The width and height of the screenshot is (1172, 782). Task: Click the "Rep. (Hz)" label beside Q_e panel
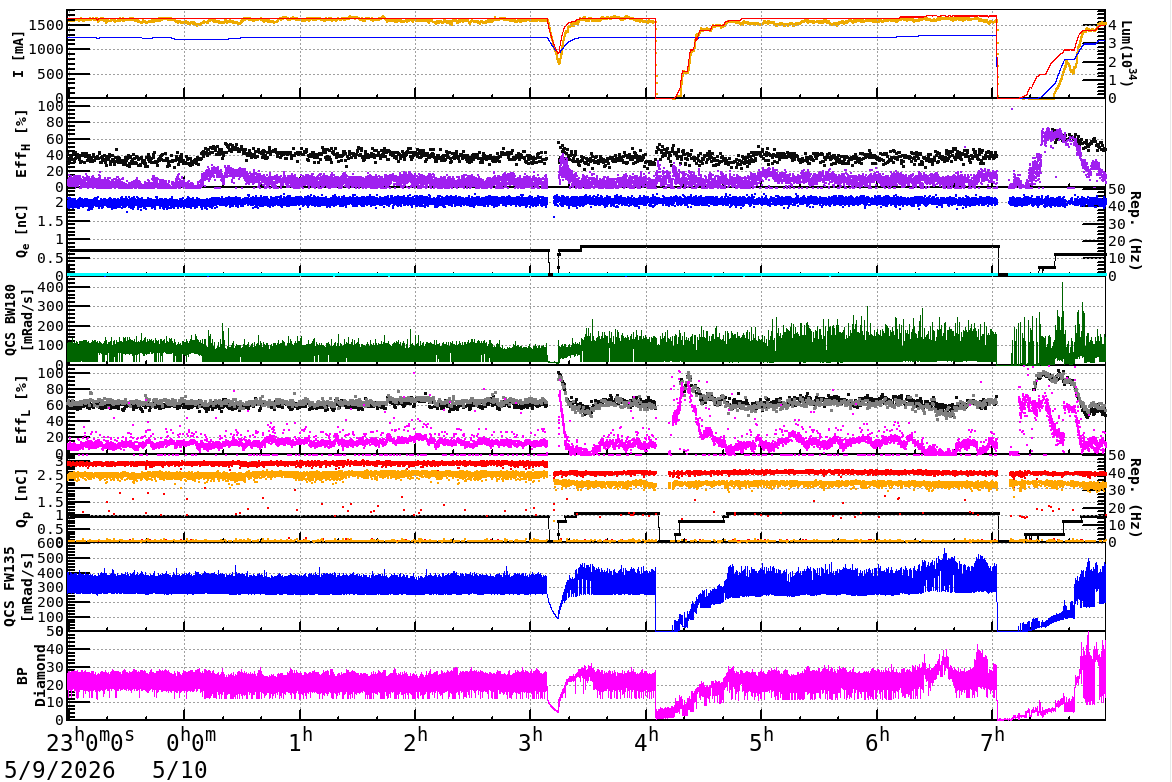pos(1135,231)
